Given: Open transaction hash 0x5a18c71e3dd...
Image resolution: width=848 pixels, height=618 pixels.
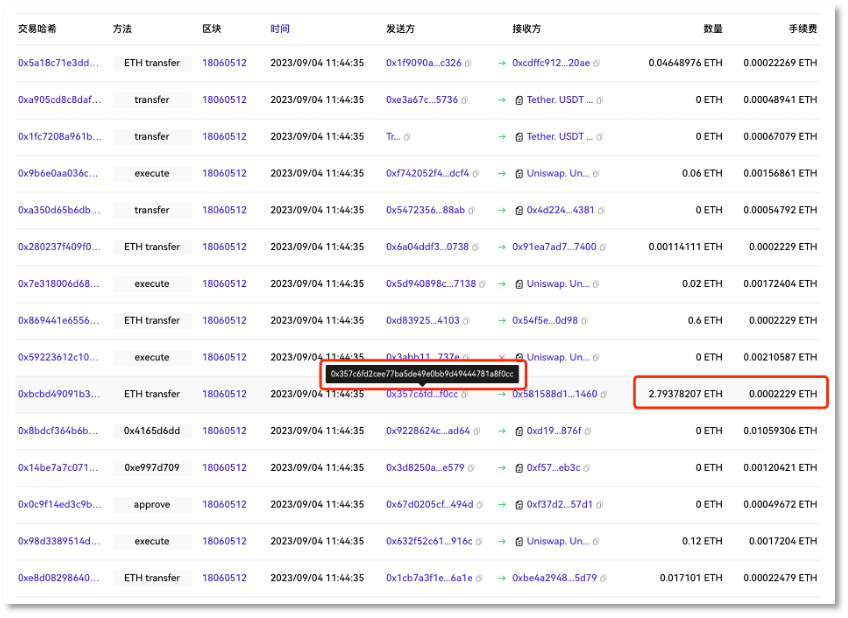Looking at the screenshot, I should tap(58, 63).
